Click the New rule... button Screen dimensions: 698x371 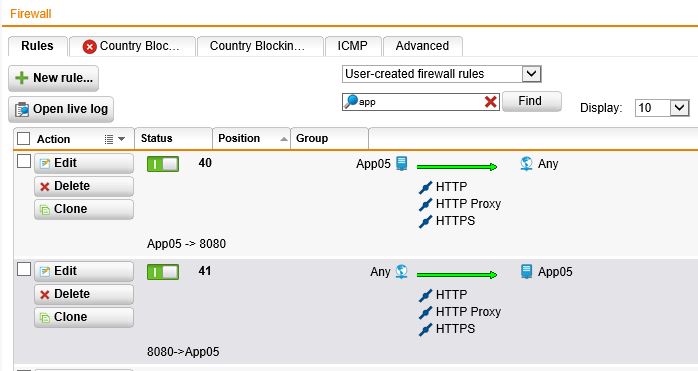pyautogui.click(x=53, y=78)
